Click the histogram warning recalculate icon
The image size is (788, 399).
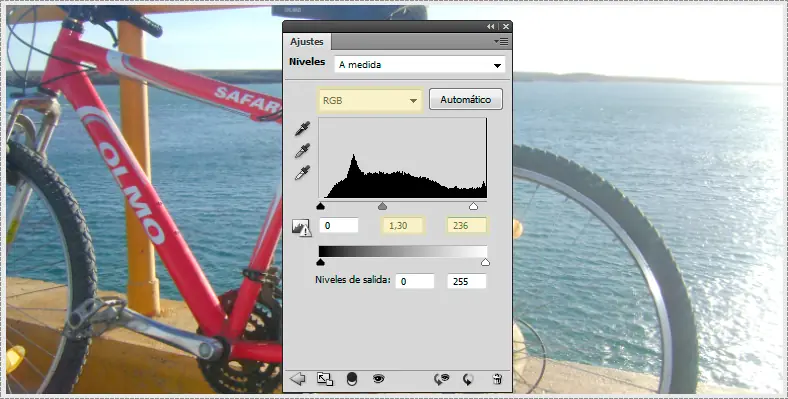point(302,228)
